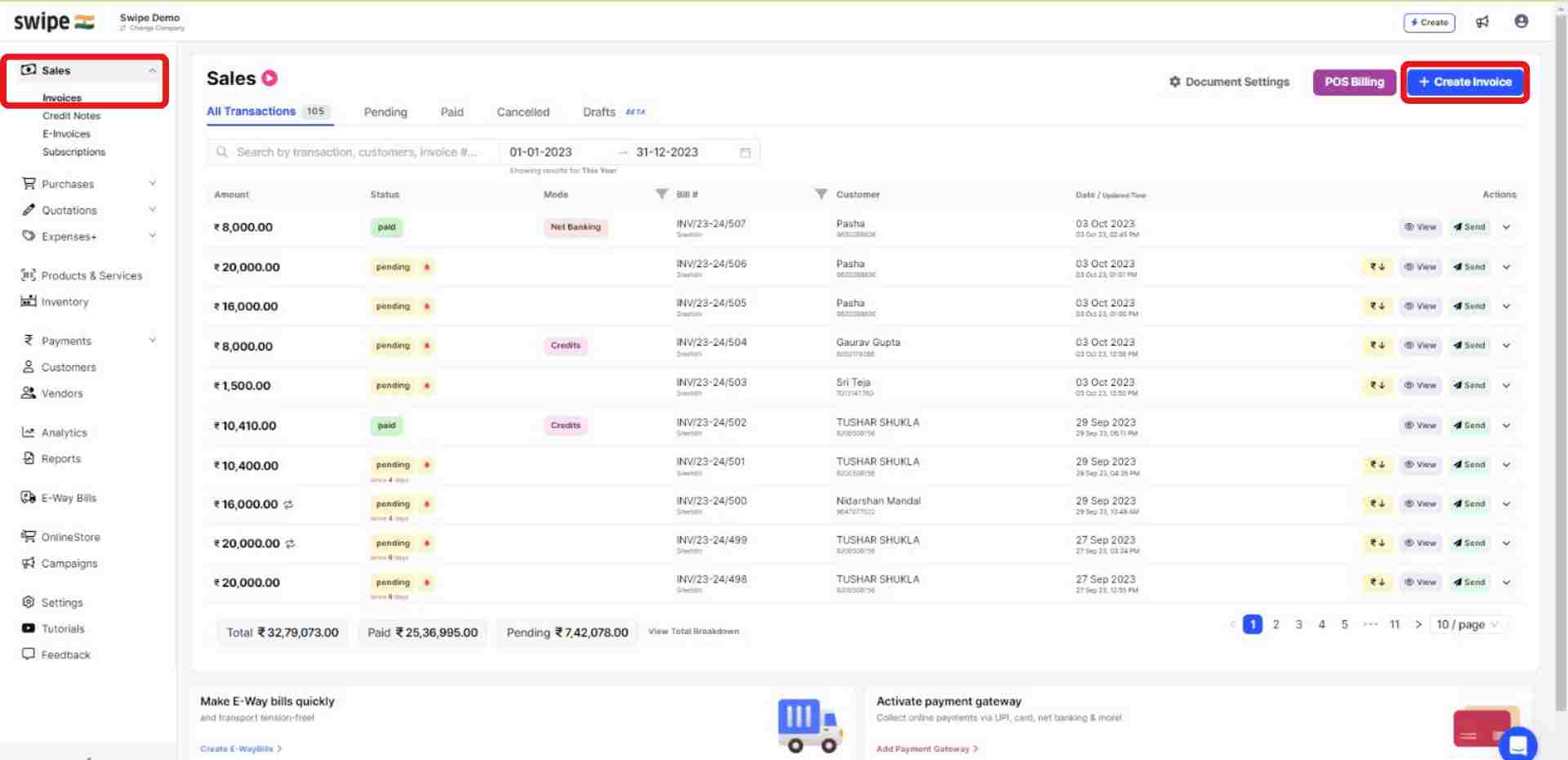The image size is (1568, 760).
Task: Switch to the Cancelled tab
Action: [523, 112]
